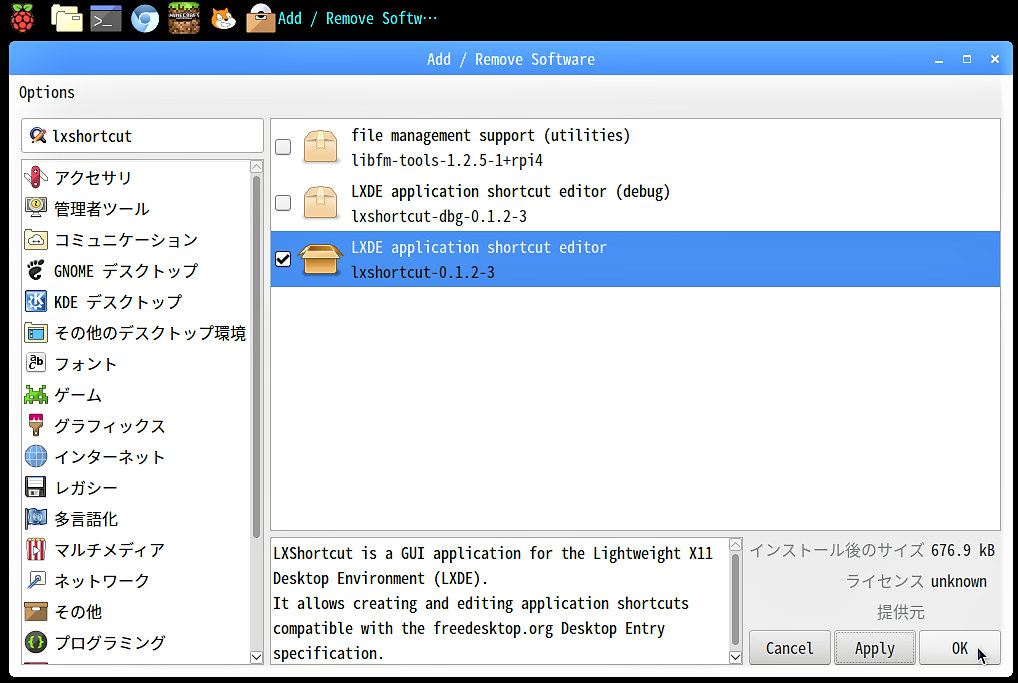Confirm with the OK button
This screenshot has width=1018, height=683.
[x=960, y=648]
